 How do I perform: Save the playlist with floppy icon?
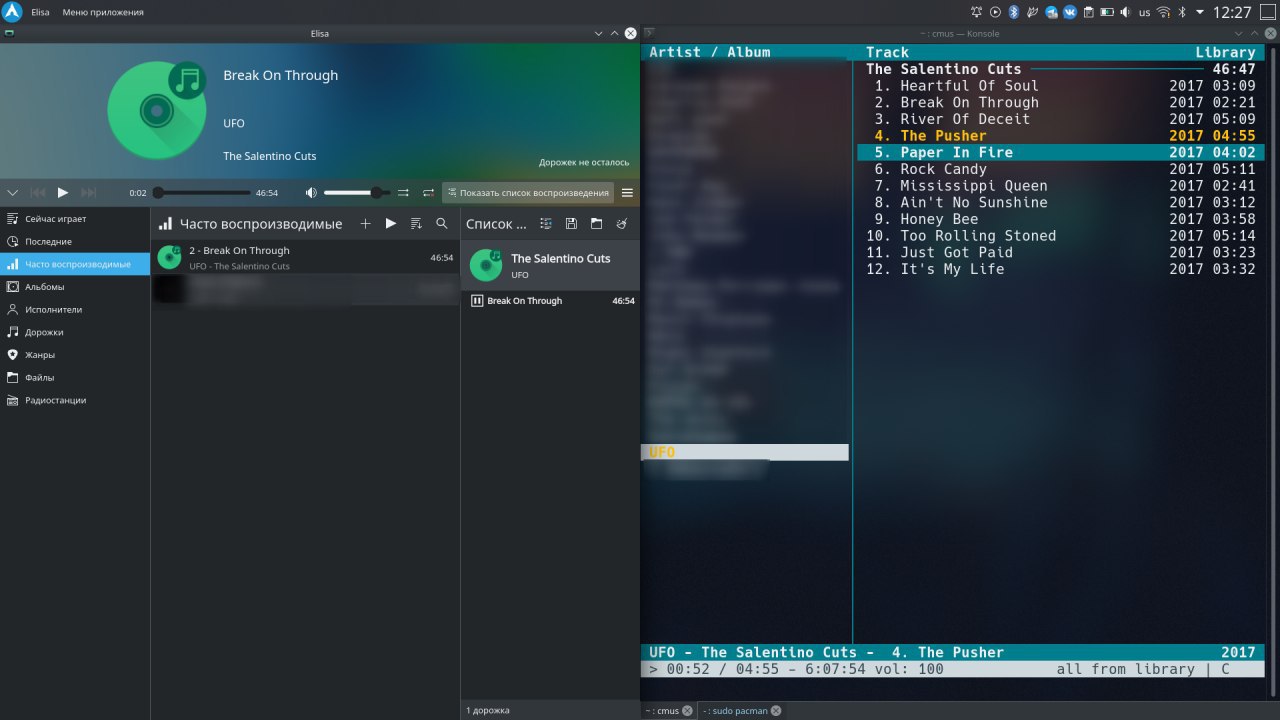click(571, 224)
